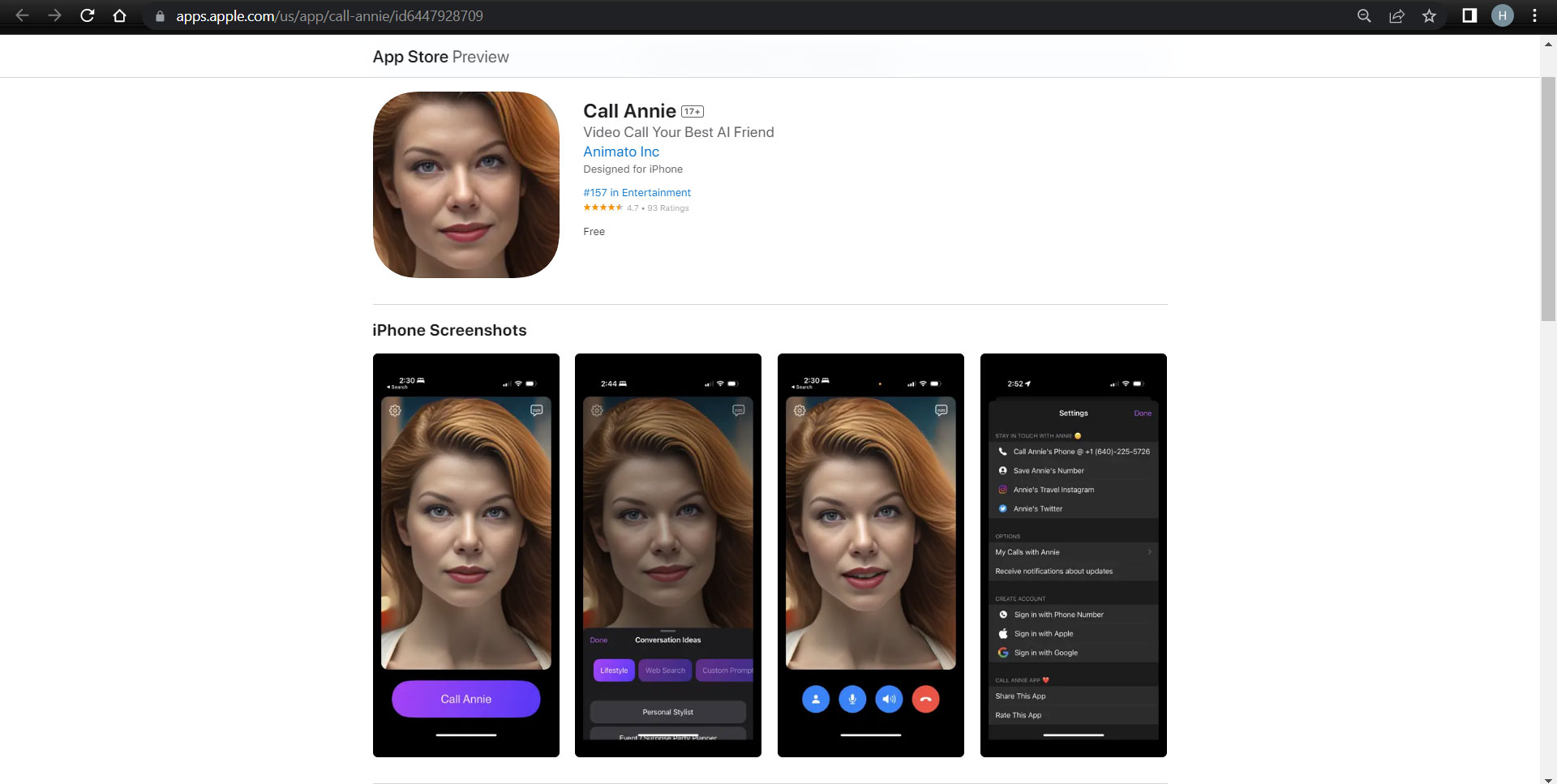Click Share This App row
The width and height of the screenshot is (1557, 784).
1073,696
